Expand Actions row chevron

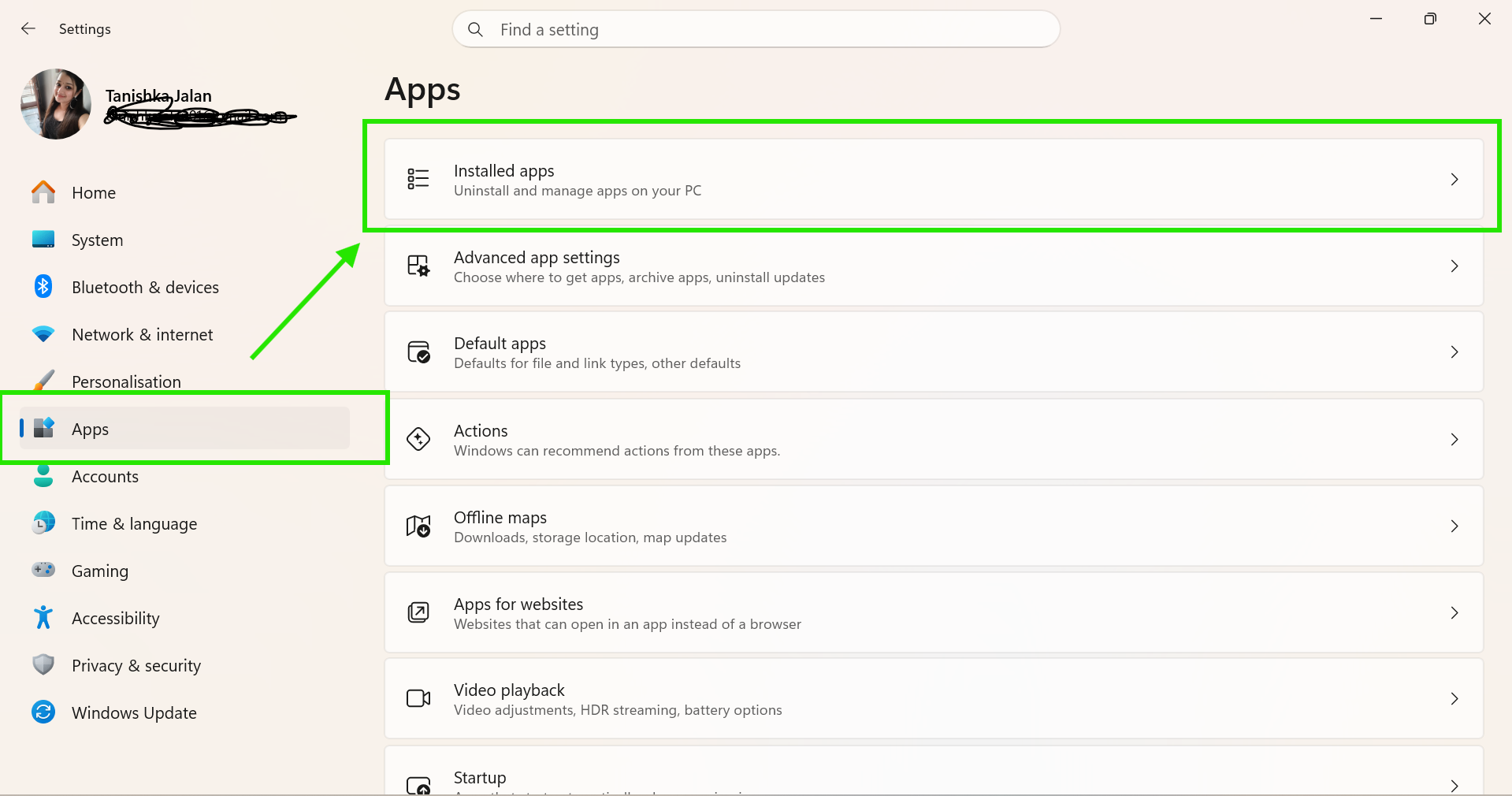(x=1454, y=440)
